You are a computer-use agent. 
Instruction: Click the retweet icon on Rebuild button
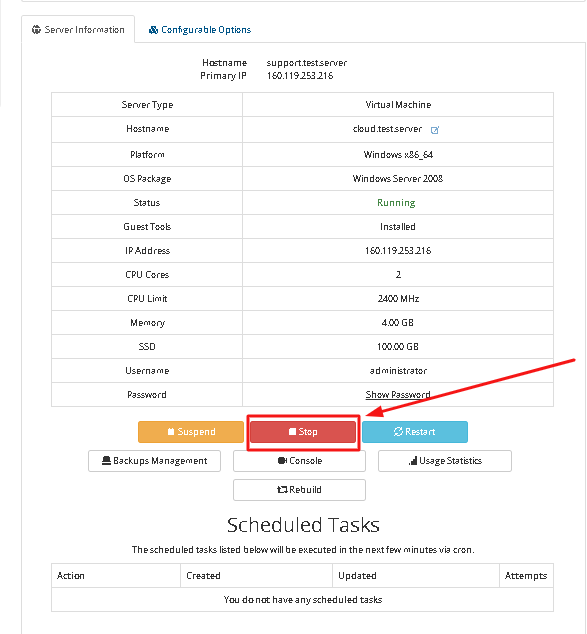click(282, 490)
